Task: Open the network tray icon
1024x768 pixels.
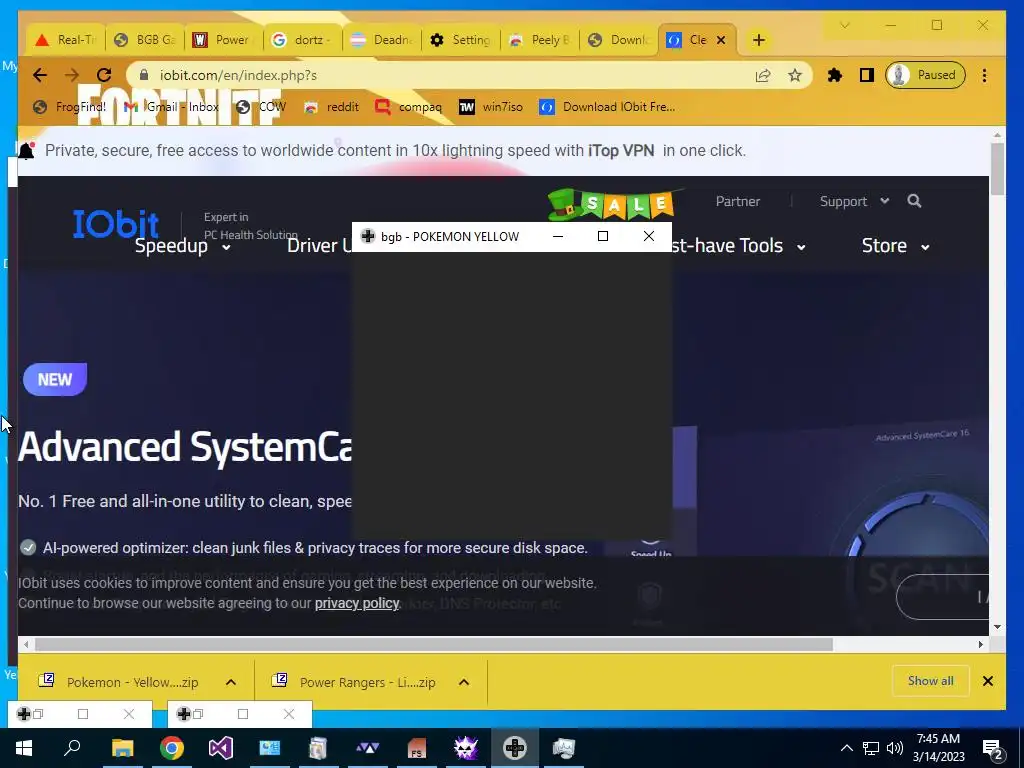Action: (x=871, y=748)
